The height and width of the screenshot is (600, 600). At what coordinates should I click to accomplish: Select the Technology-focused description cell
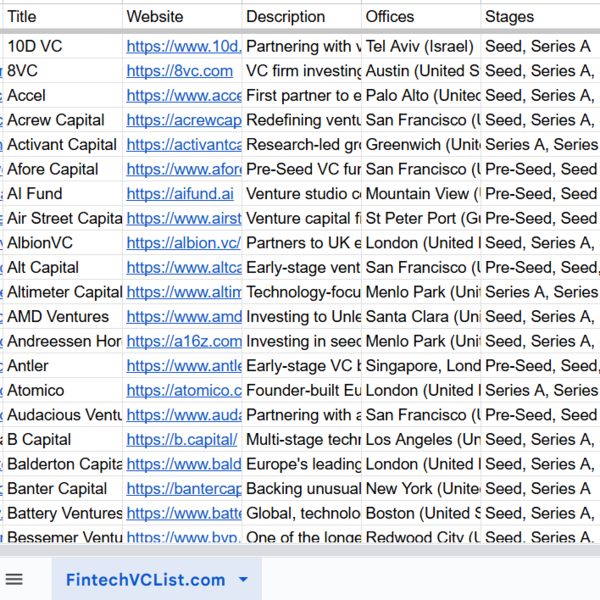[x=302, y=292]
